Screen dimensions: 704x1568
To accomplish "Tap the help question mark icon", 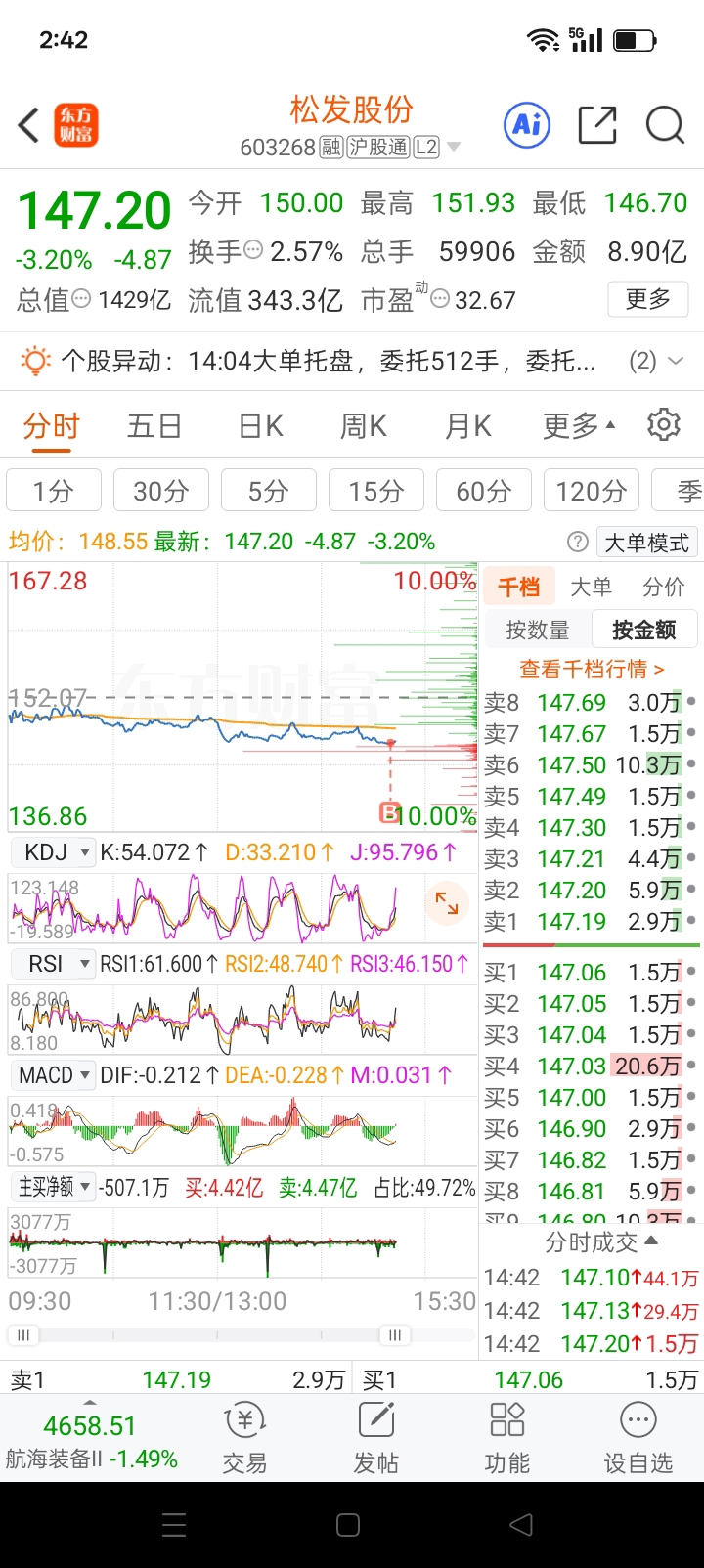I will coord(578,542).
